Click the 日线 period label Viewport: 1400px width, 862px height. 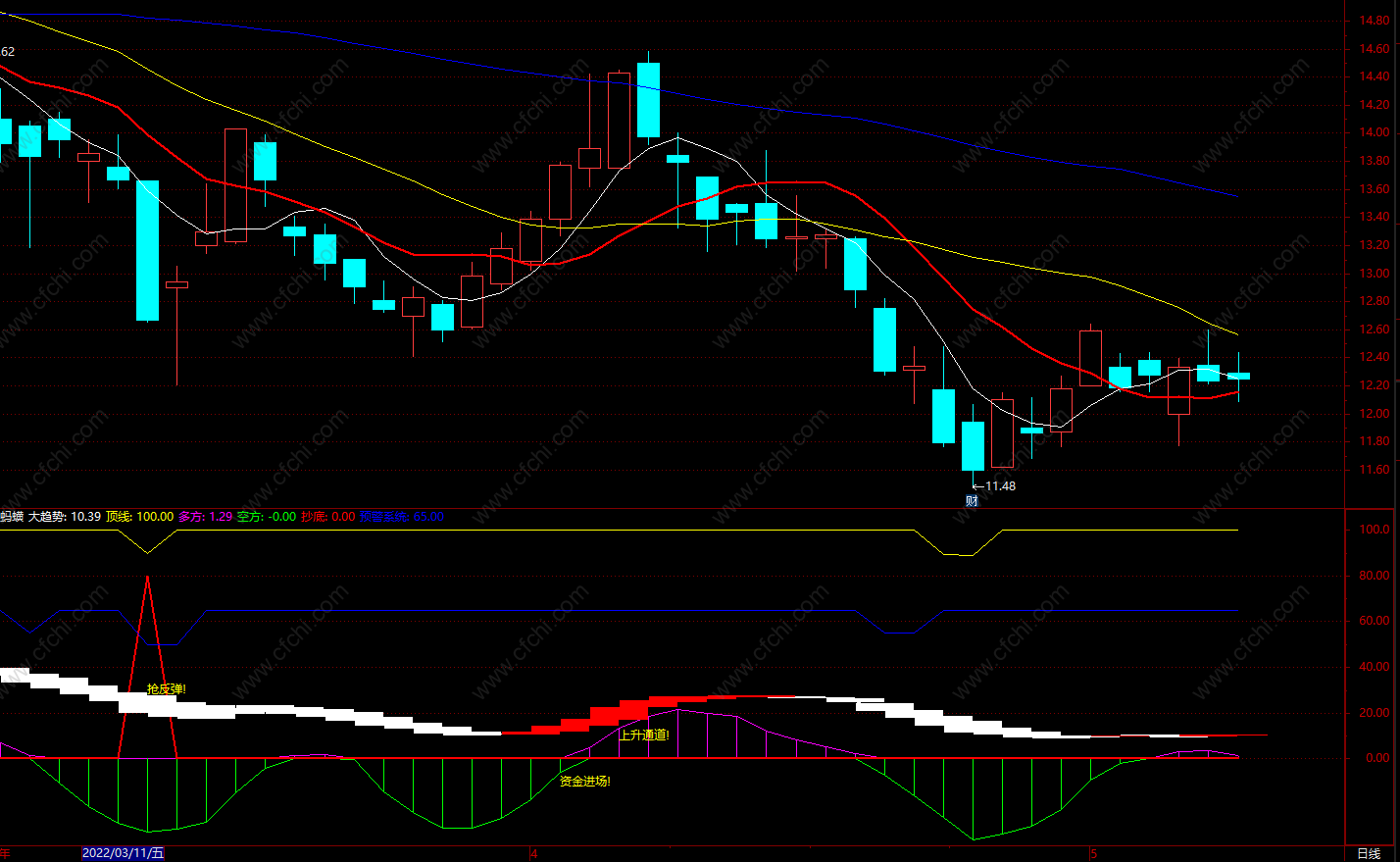1369,854
